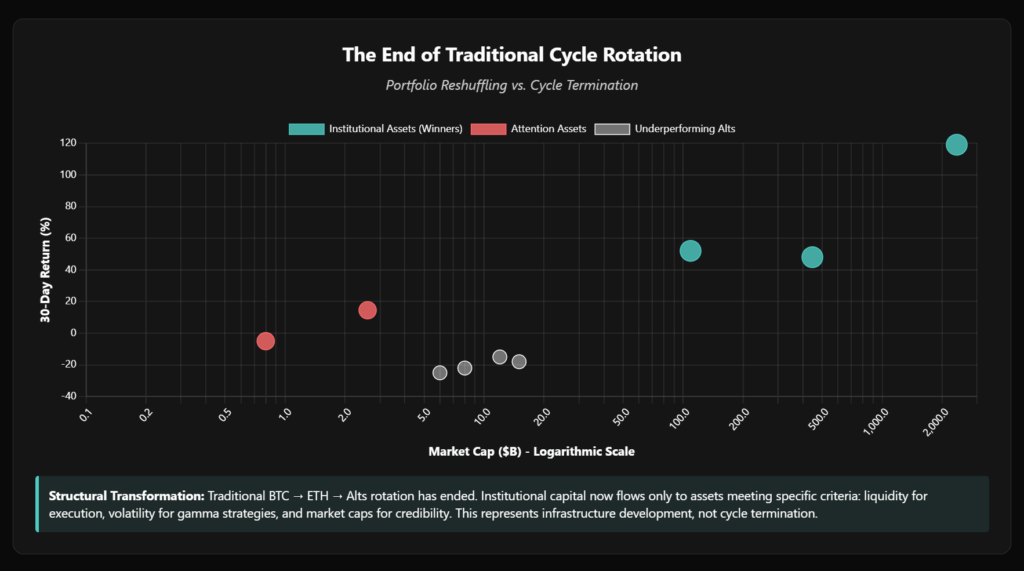Click the red data point with positive return

pyautogui.click(x=367, y=310)
